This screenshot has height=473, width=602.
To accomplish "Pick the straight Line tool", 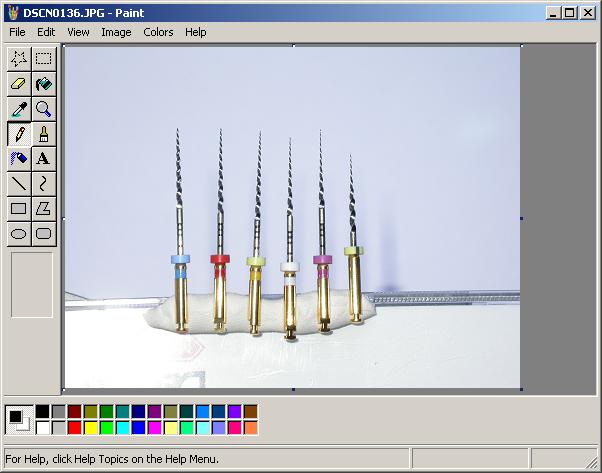I will click(x=19, y=184).
